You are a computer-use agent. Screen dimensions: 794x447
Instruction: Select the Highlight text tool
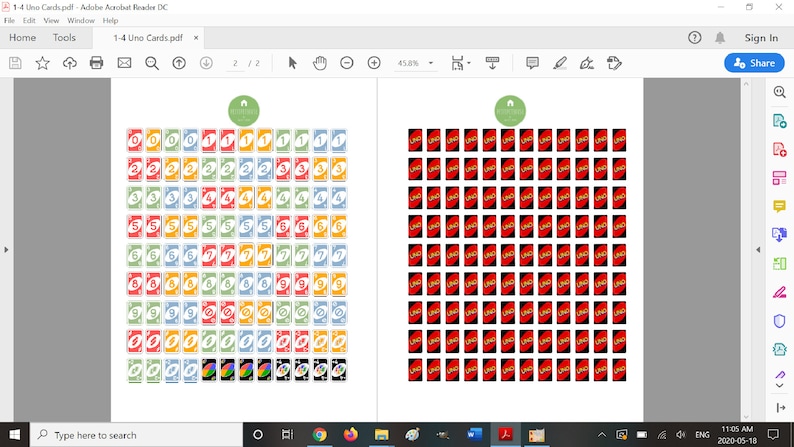tap(560, 63)
